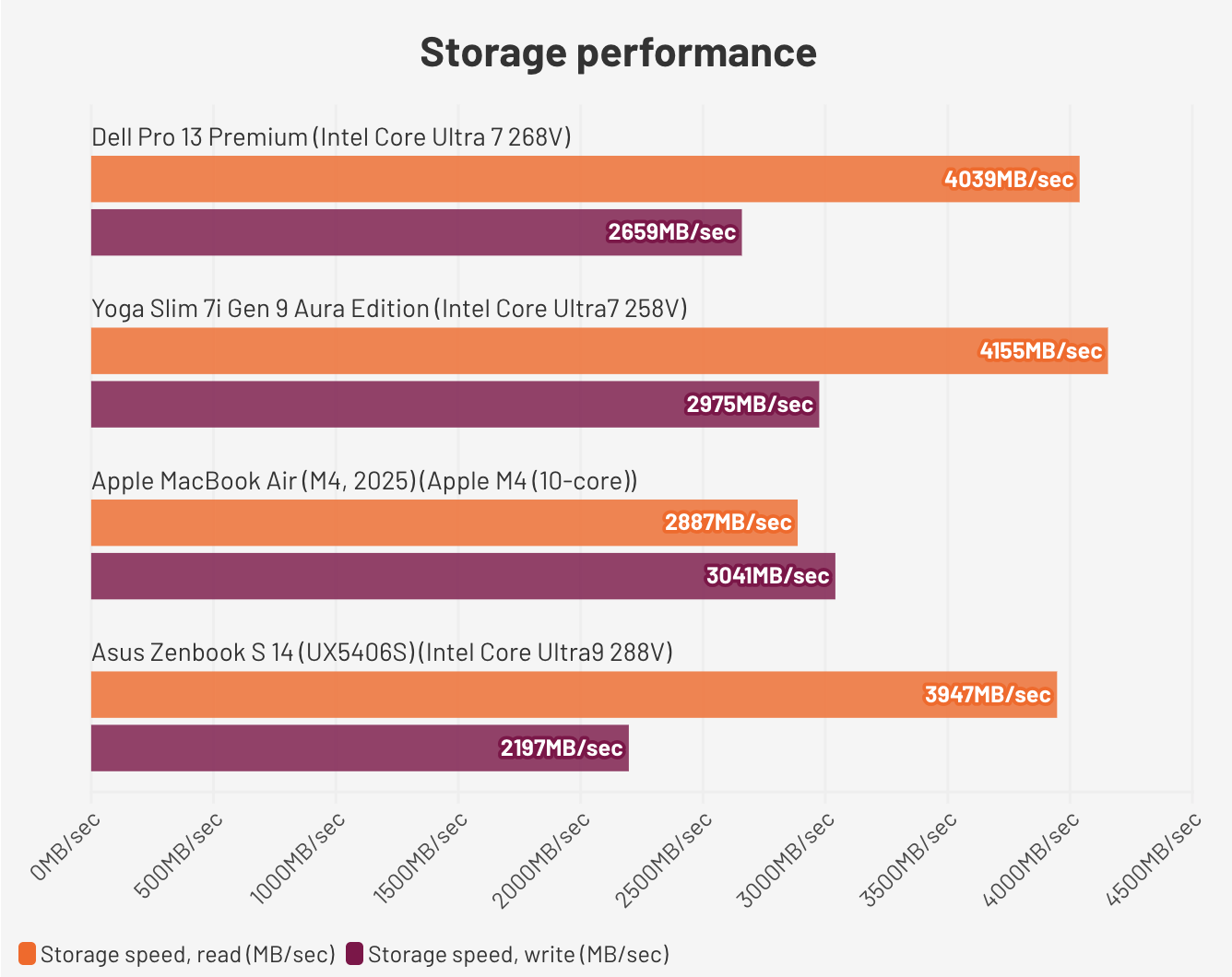Click the Apple MacBook Air label
The width and height of the screenshot is (1232, 977).
point(364,481)
